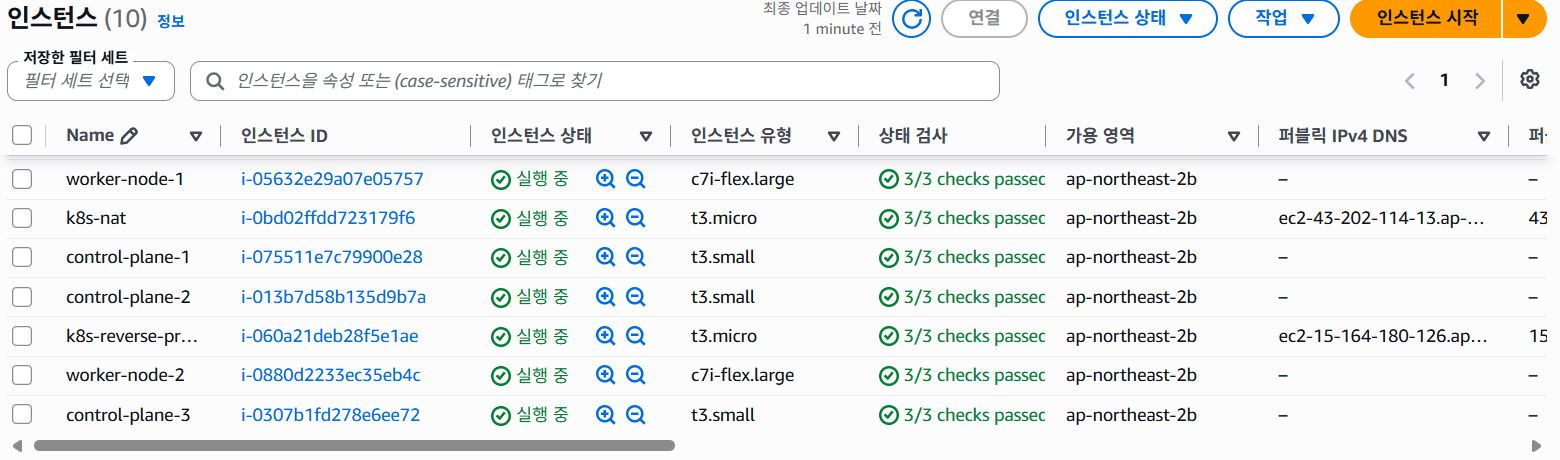Check the worker-node-2 row checkbox
Viewport: 1560px width, 460px height.
click(x=22, y=375)
